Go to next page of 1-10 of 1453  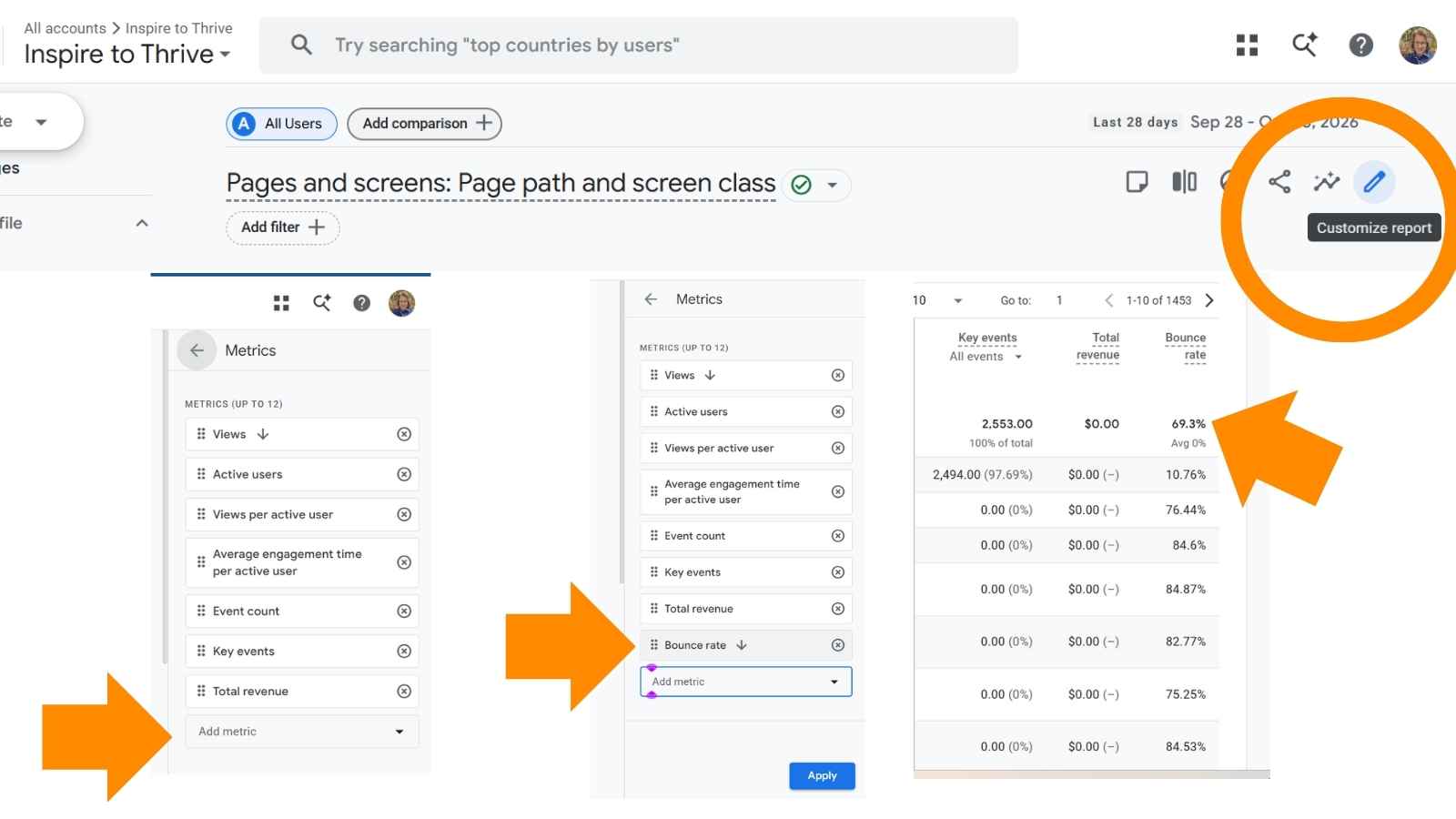point(1209,300)
